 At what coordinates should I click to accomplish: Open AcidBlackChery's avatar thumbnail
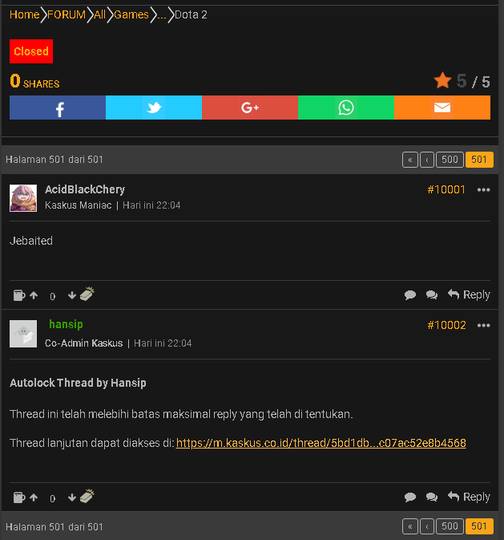[23, 198]
